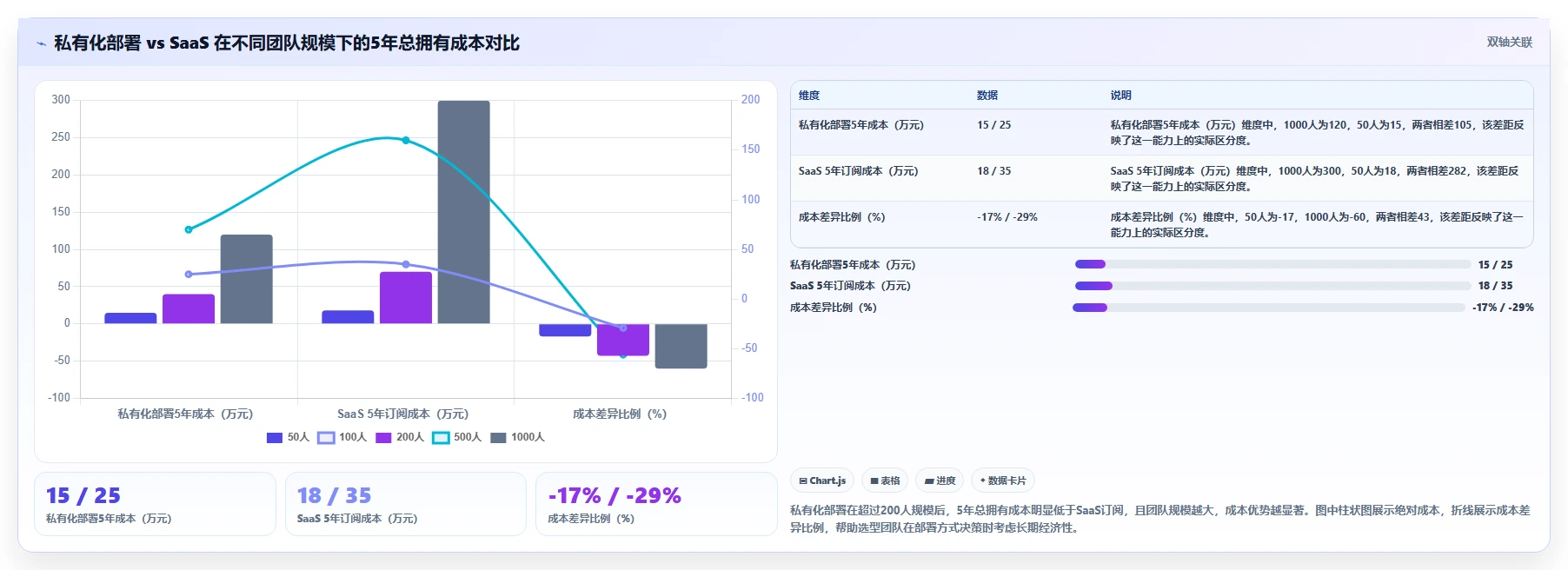
Task: Click the 18 / 35 table cell
Action: click(994, 171)
